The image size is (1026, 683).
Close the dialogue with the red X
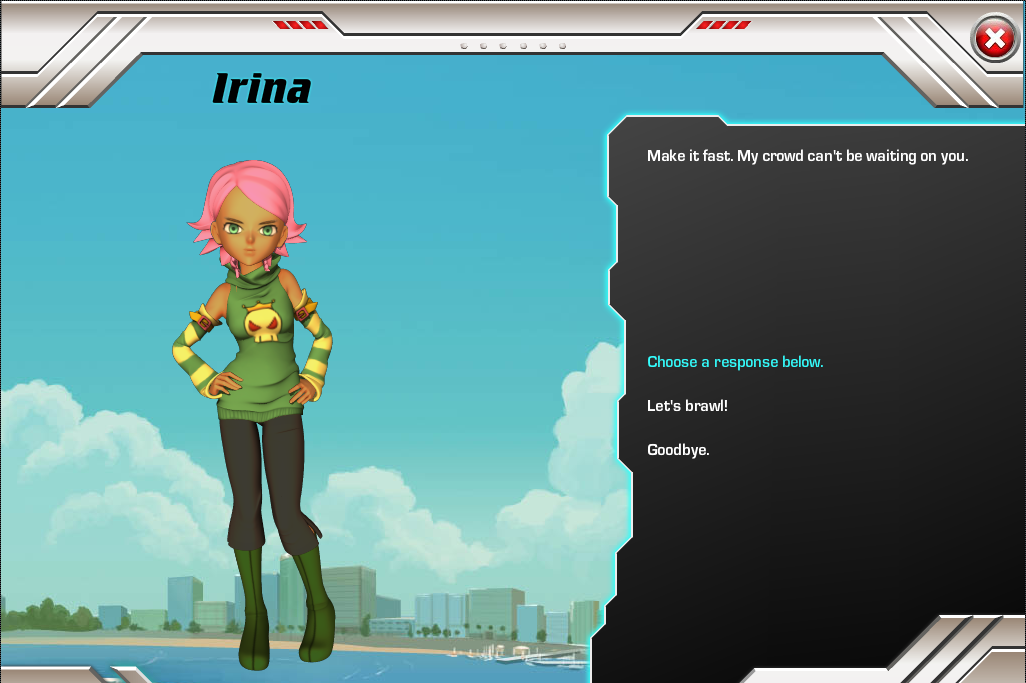click(x=994, y=40)
